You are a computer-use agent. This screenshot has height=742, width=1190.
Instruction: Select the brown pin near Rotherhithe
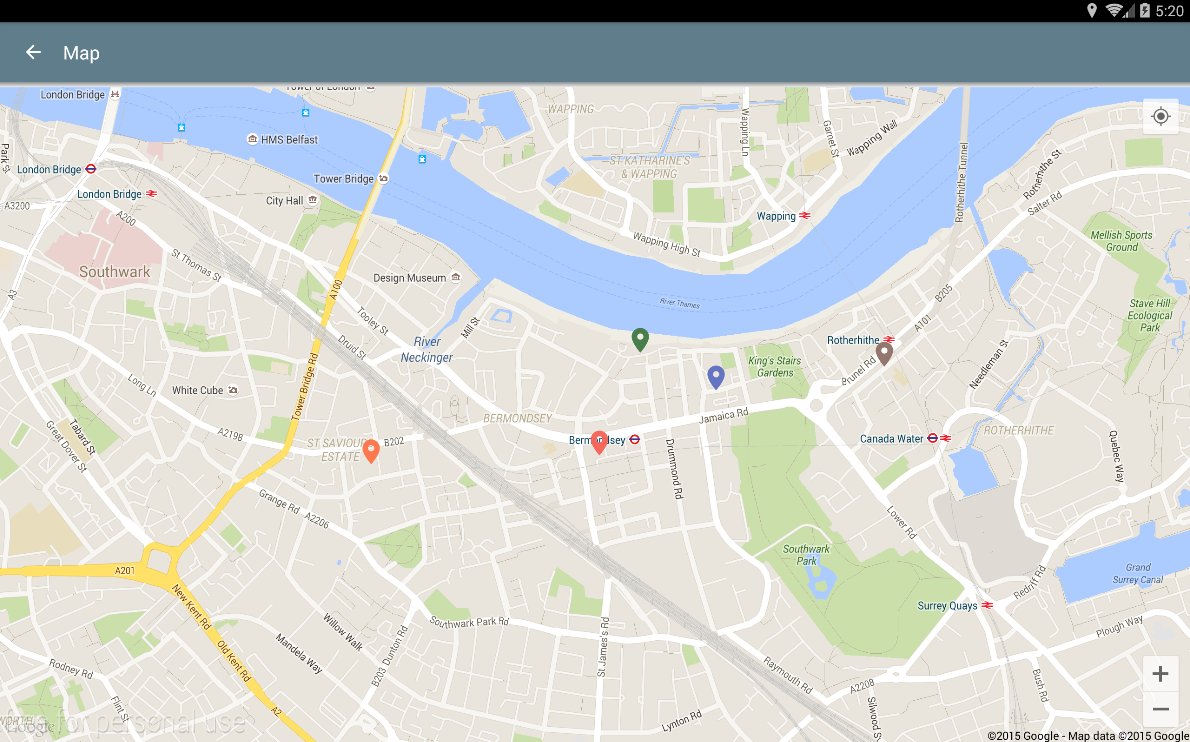(x=884, y=354)
